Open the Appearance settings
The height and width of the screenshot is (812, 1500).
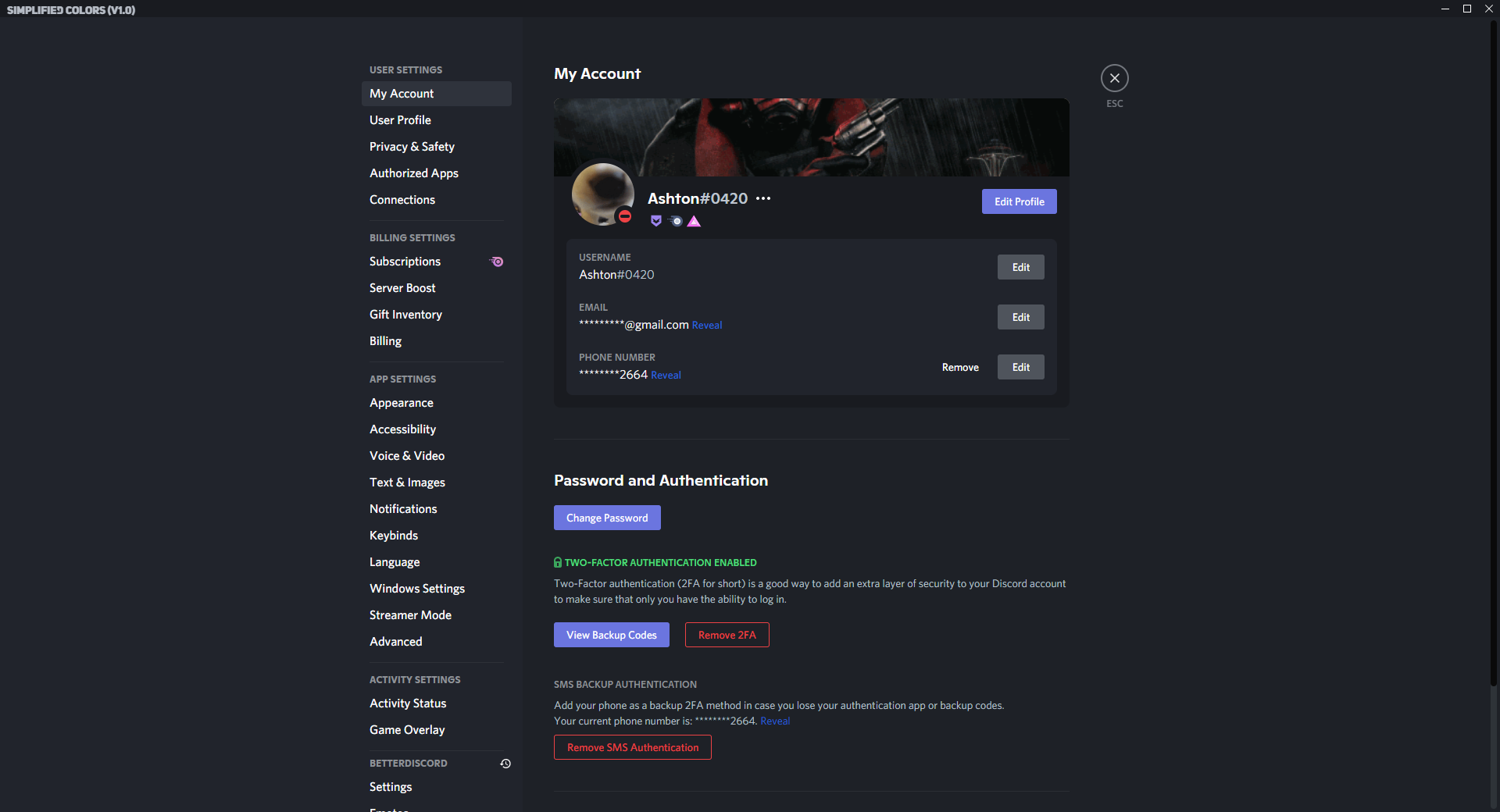[x=401, y=403]
